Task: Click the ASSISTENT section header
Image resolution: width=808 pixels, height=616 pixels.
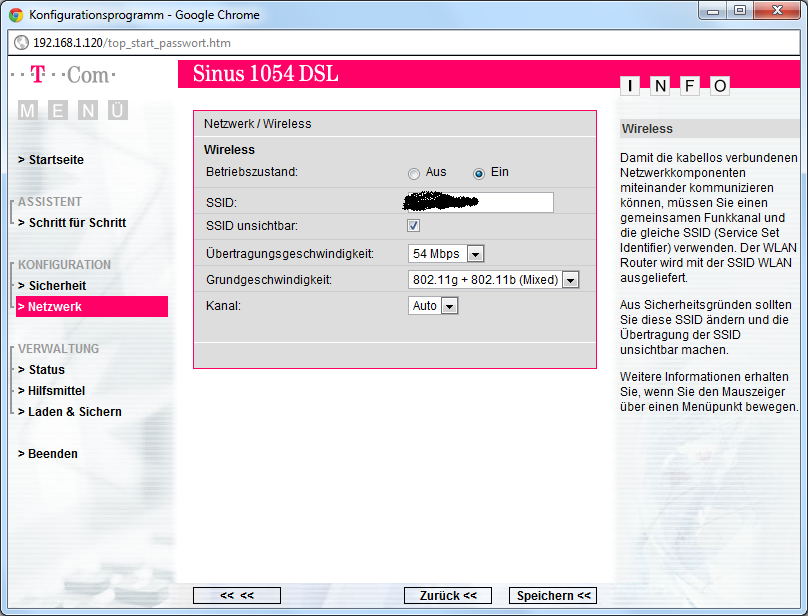Action: 50,202
